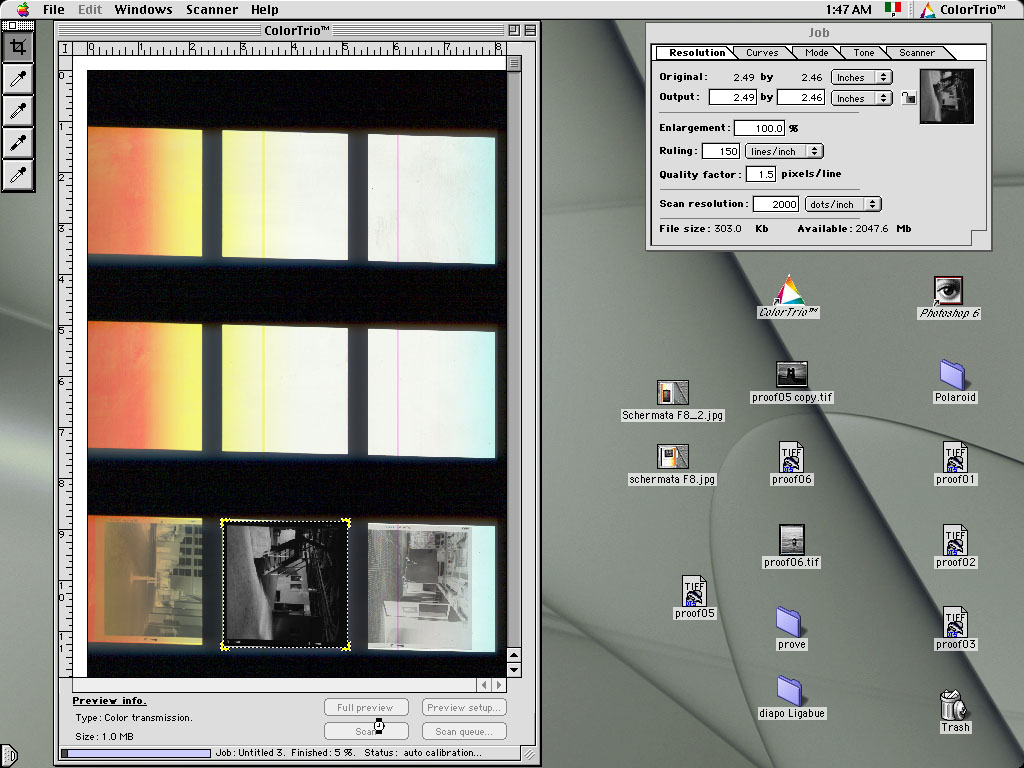Viewport: 1024px width, 768px height.
Task: Open the ColorTrio desktop application icon
Action: click(x=788, y=291)
